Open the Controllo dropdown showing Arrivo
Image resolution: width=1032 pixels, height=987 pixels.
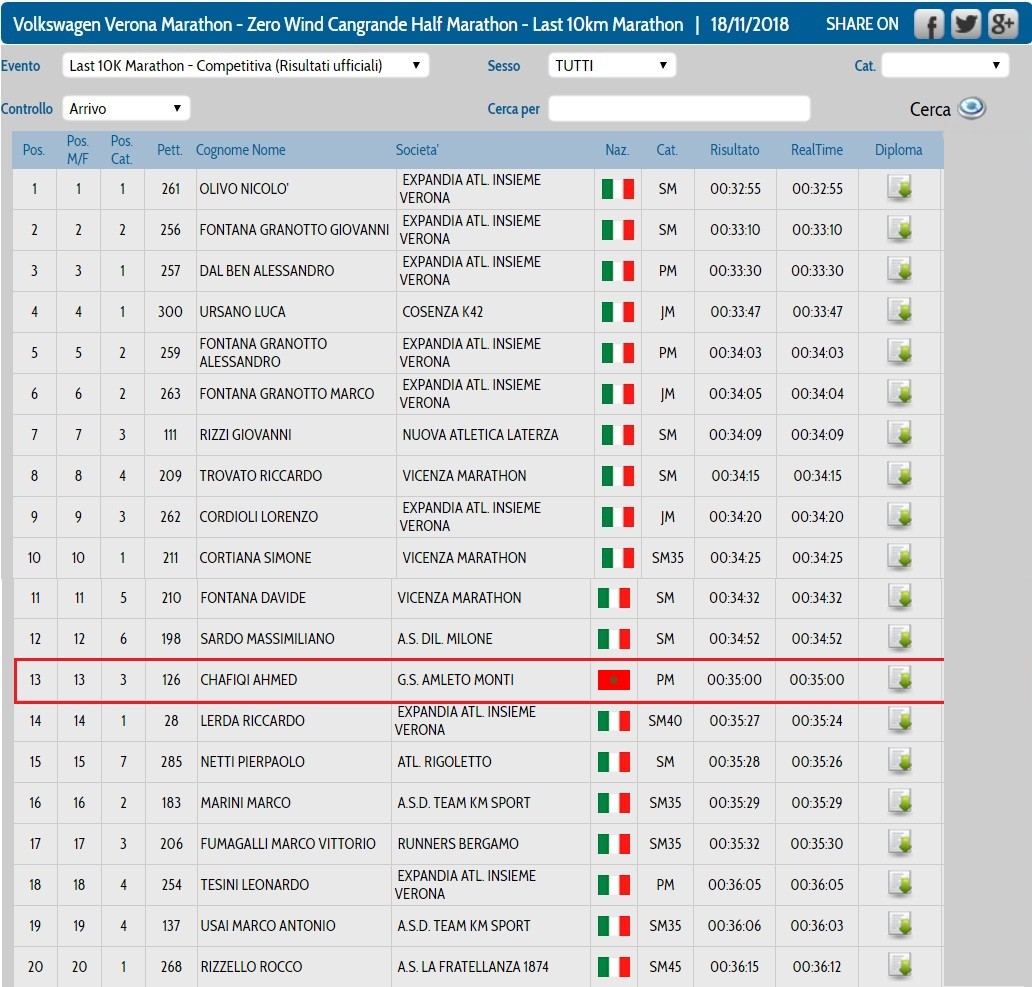pyautogui.click(x=126, y=109)
